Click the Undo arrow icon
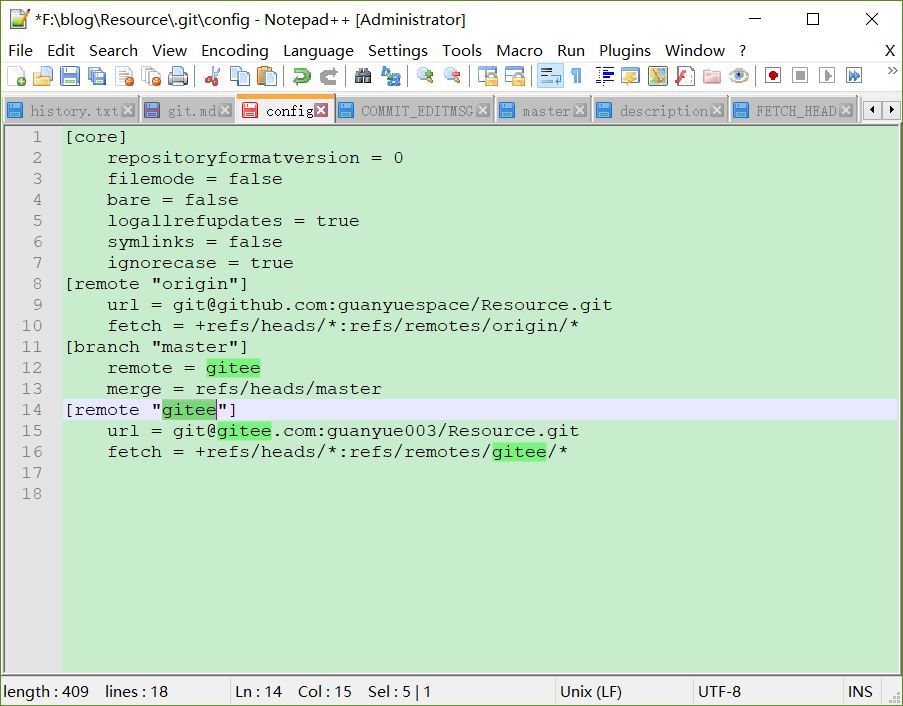Viewport: 903px width, 706px height. (301, 76)
